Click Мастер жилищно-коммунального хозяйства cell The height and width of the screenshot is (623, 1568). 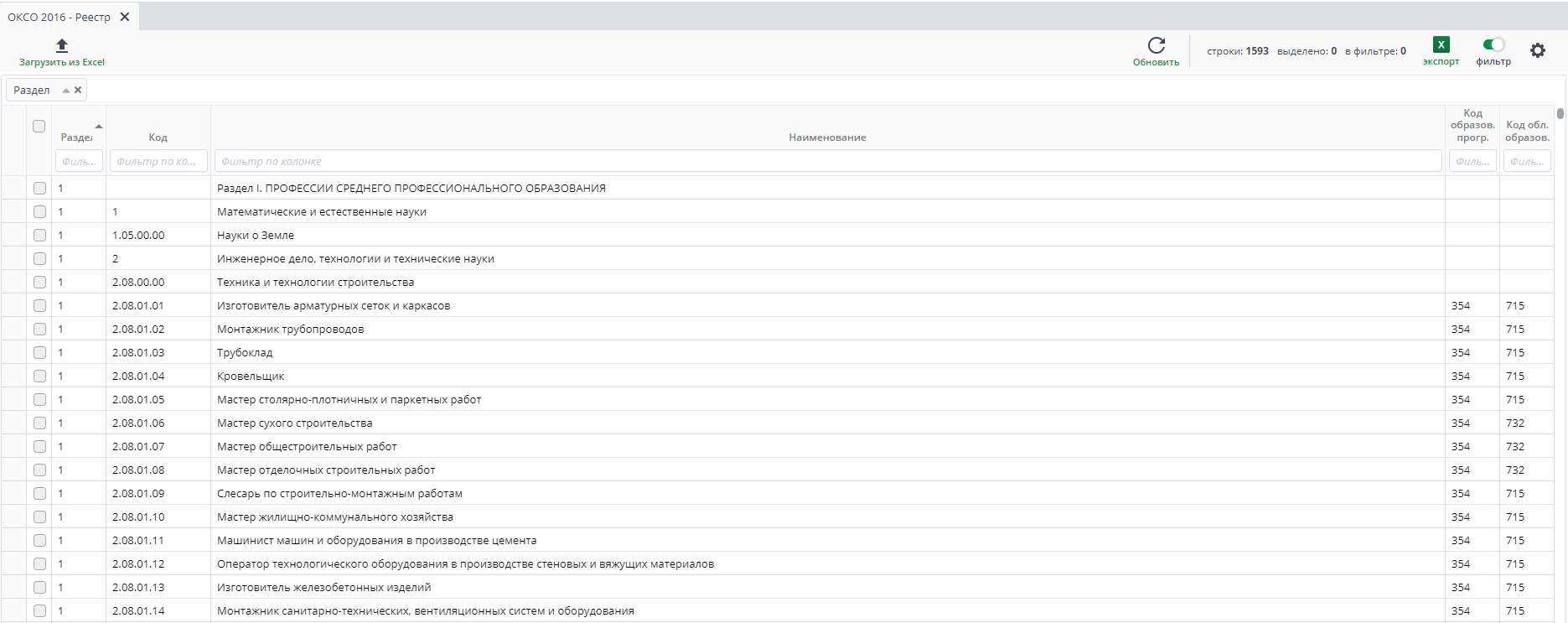click(x=335, y=517)
